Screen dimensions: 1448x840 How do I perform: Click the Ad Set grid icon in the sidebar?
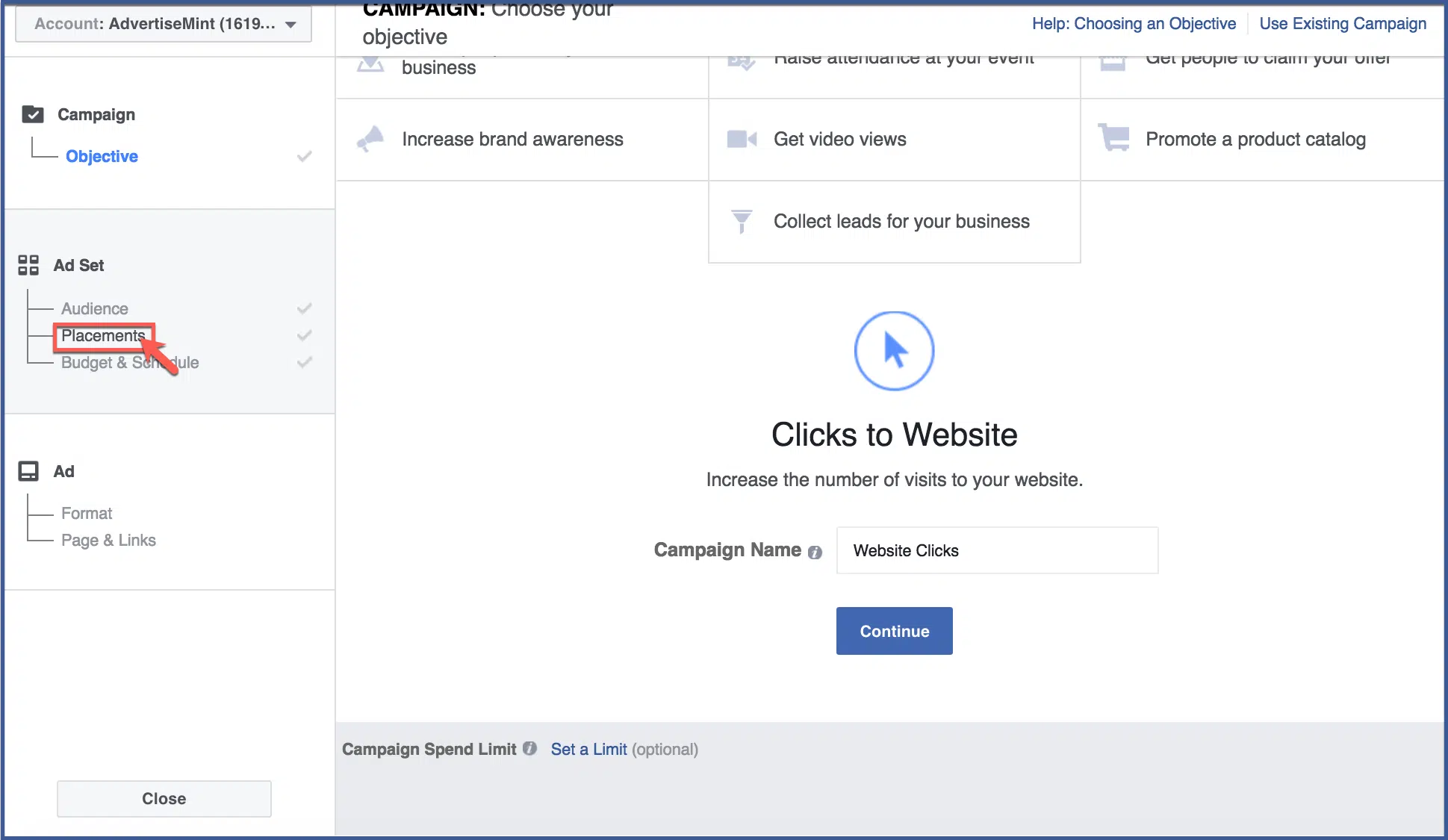pyautogui.click(x=28, y=265)
